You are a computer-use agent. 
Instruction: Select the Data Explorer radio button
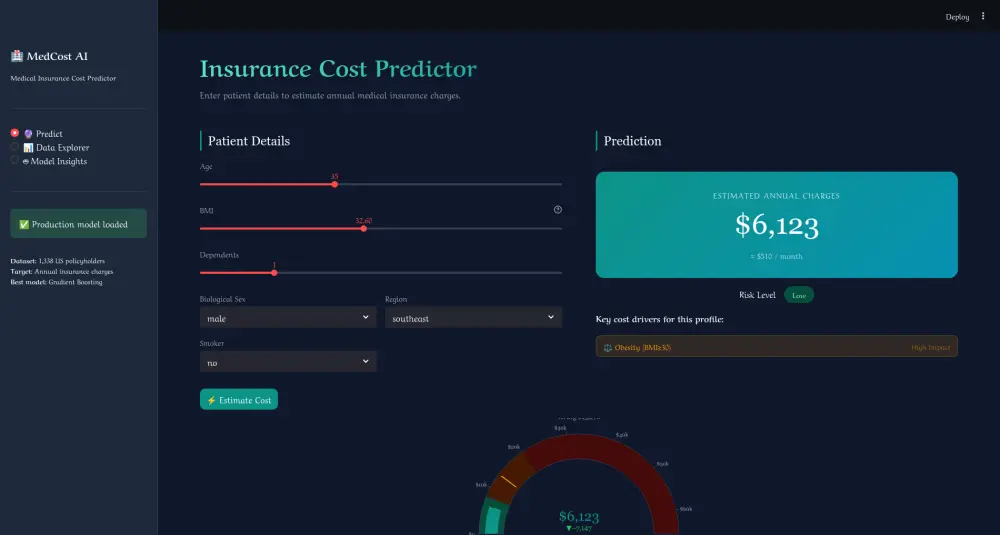pyautogui.click(x=15, y=147)
